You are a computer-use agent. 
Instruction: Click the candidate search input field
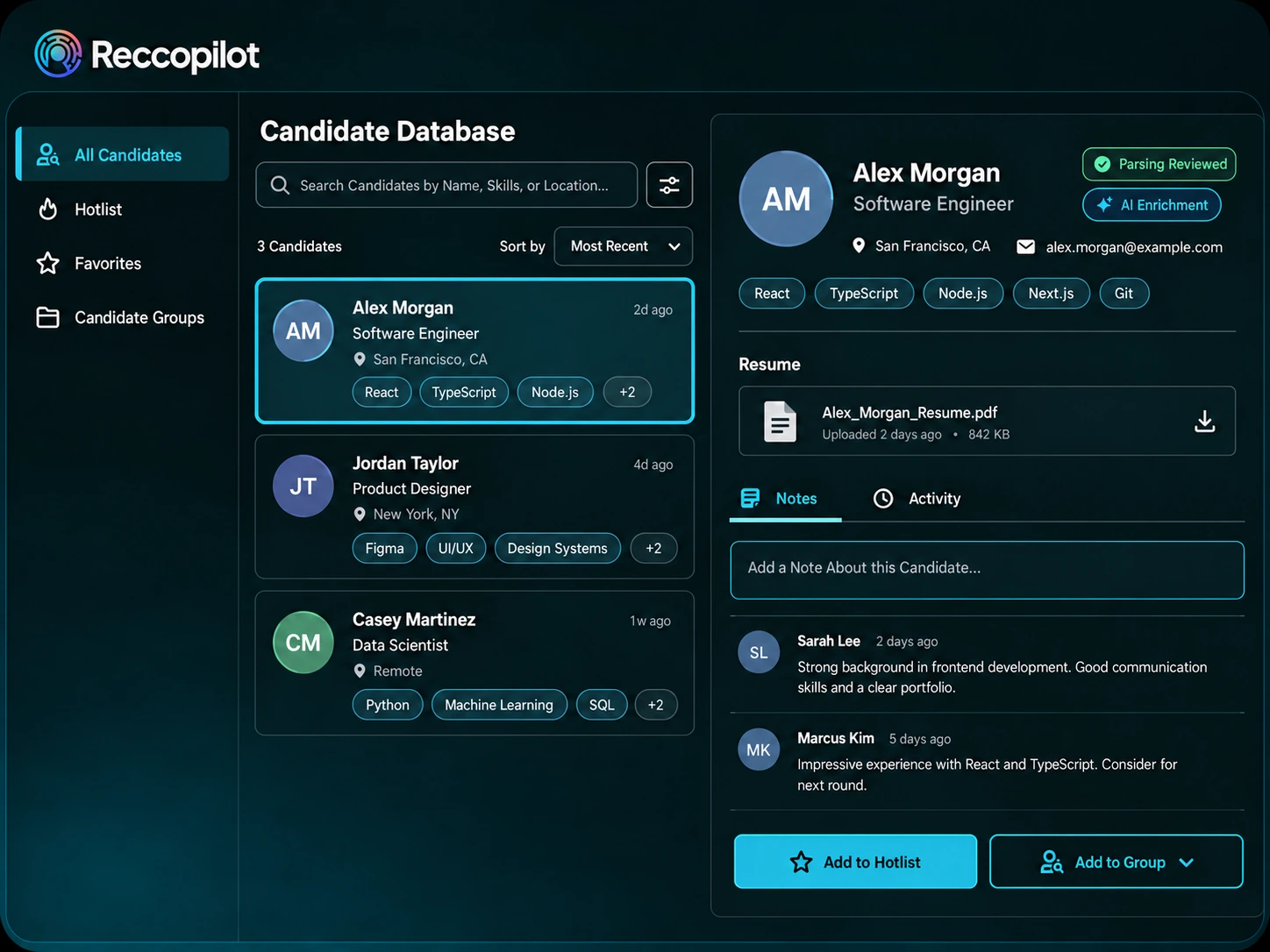tap(446, 185)
